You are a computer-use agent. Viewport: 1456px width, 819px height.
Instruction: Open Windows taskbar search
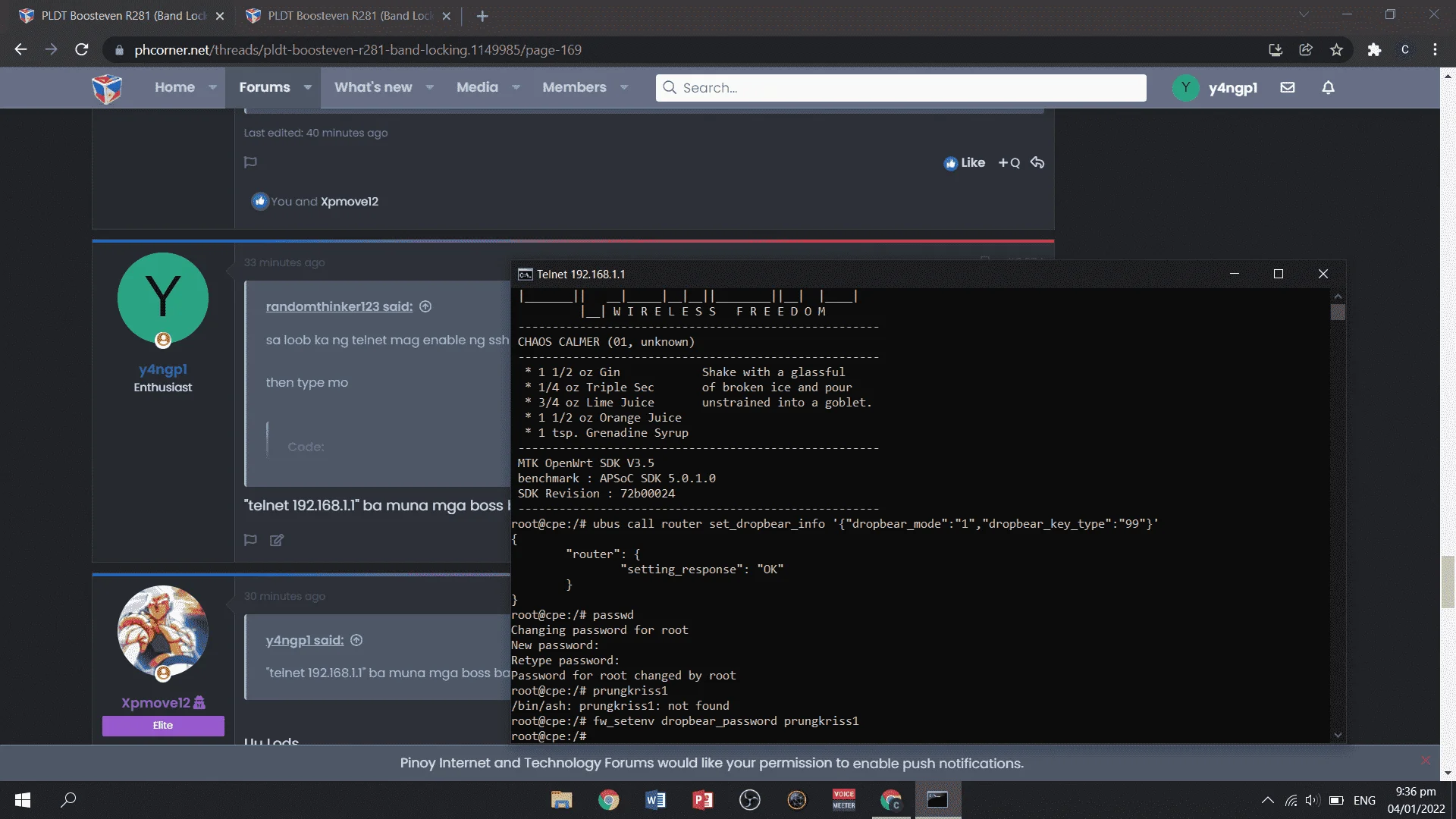click(x=68, y=800)
